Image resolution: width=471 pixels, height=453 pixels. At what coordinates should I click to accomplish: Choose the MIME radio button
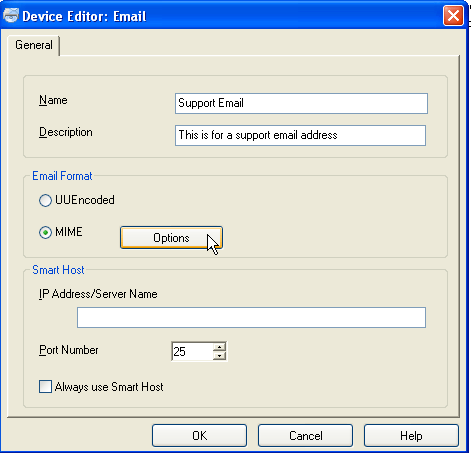pyautogui.click(x=45, y=232)
